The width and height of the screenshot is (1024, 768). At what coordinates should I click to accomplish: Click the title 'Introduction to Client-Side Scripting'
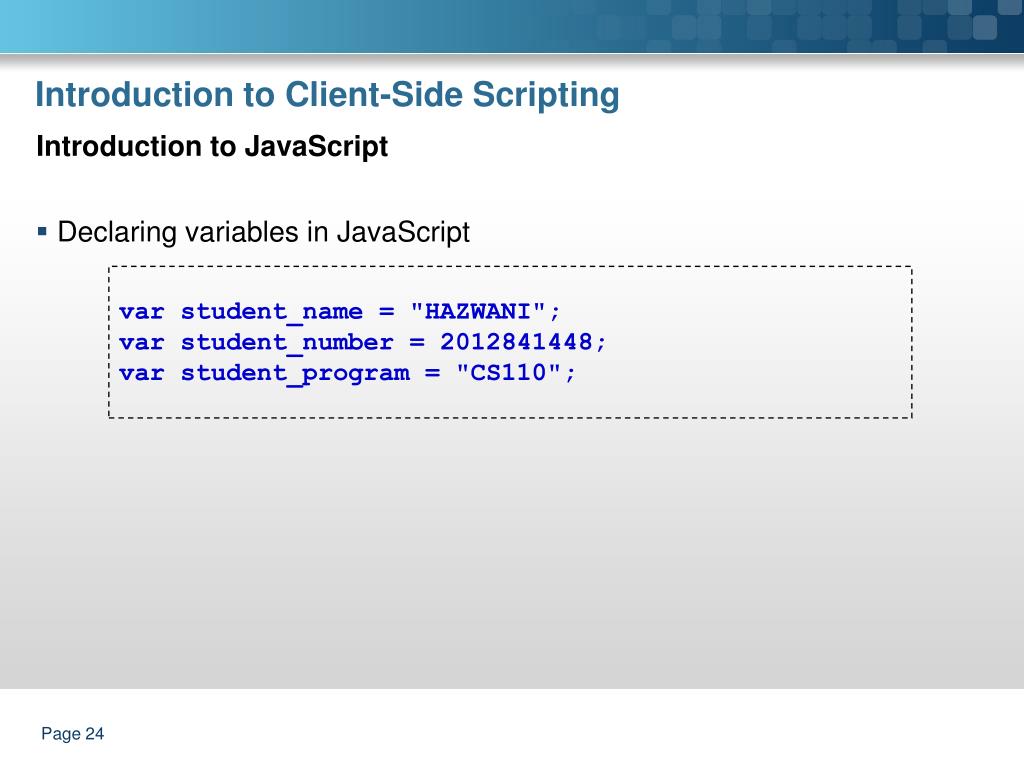[x=327, y=95]
